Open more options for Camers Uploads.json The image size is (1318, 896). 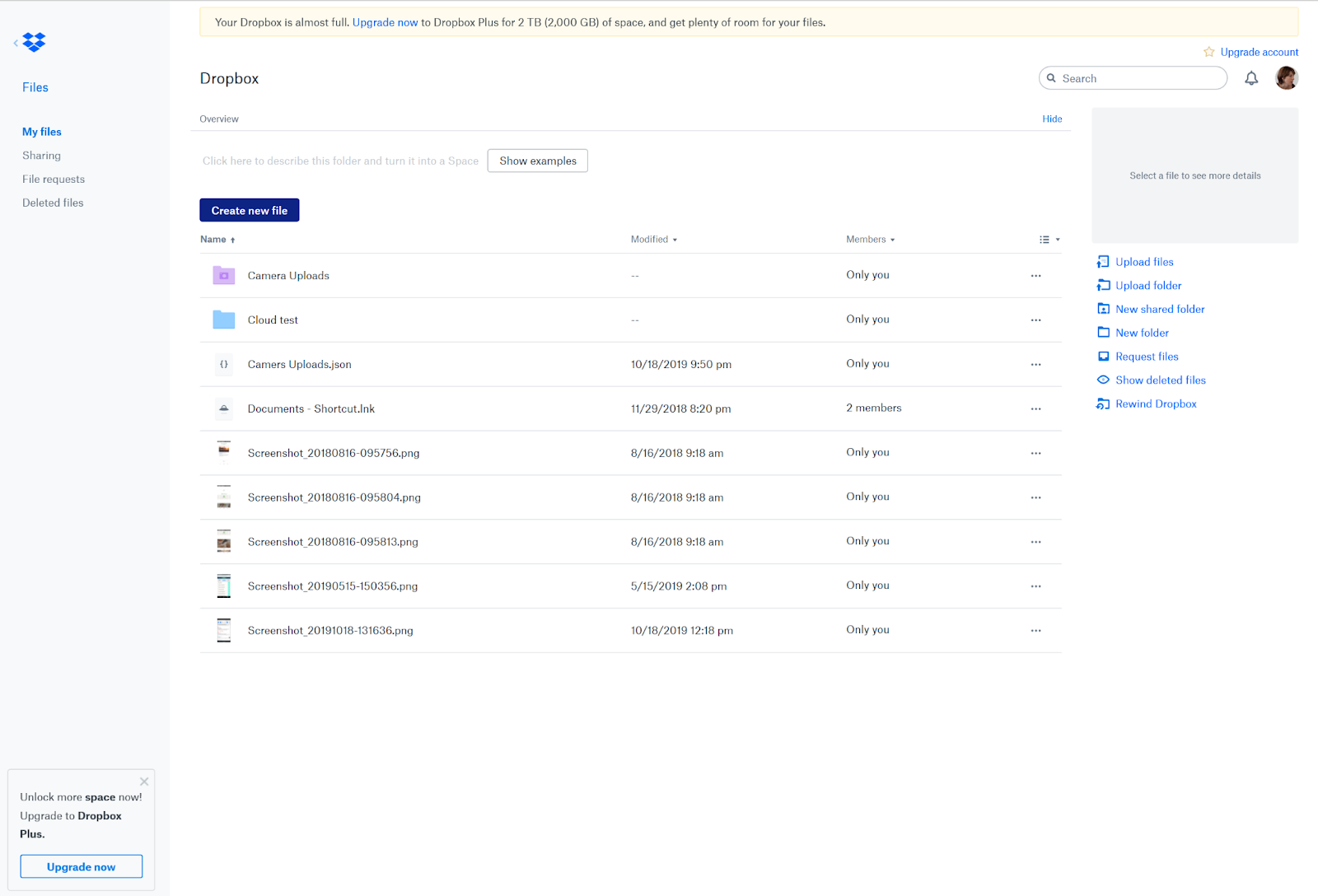pos(1035,365)
